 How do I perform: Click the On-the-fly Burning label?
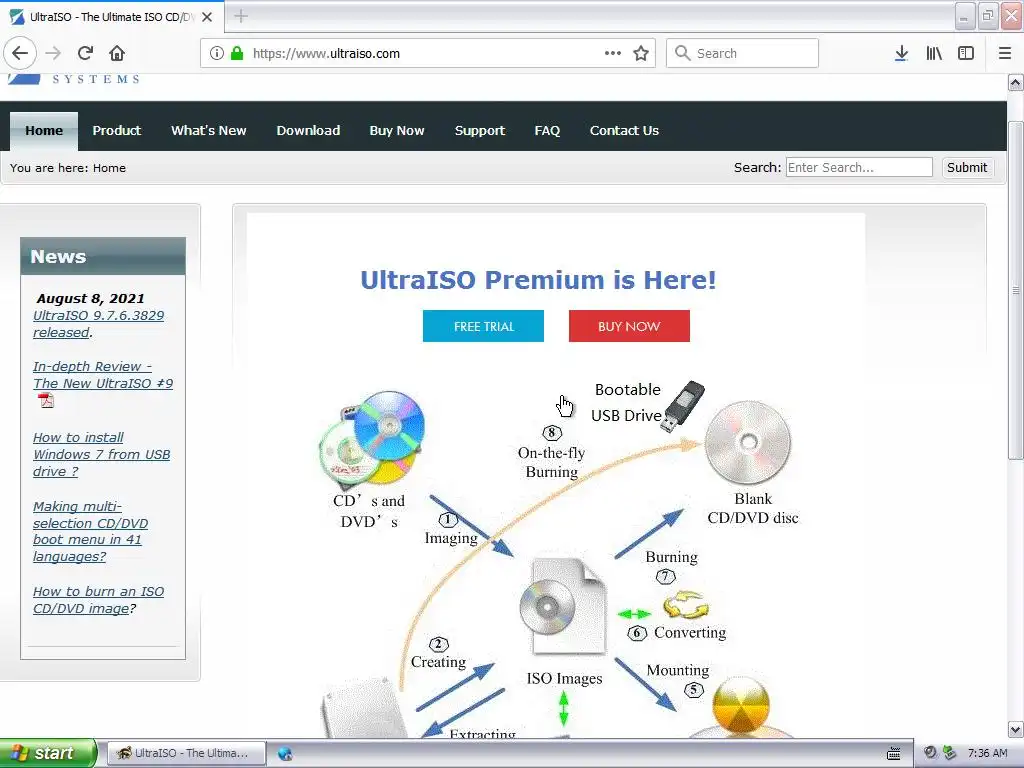[551, 462]
